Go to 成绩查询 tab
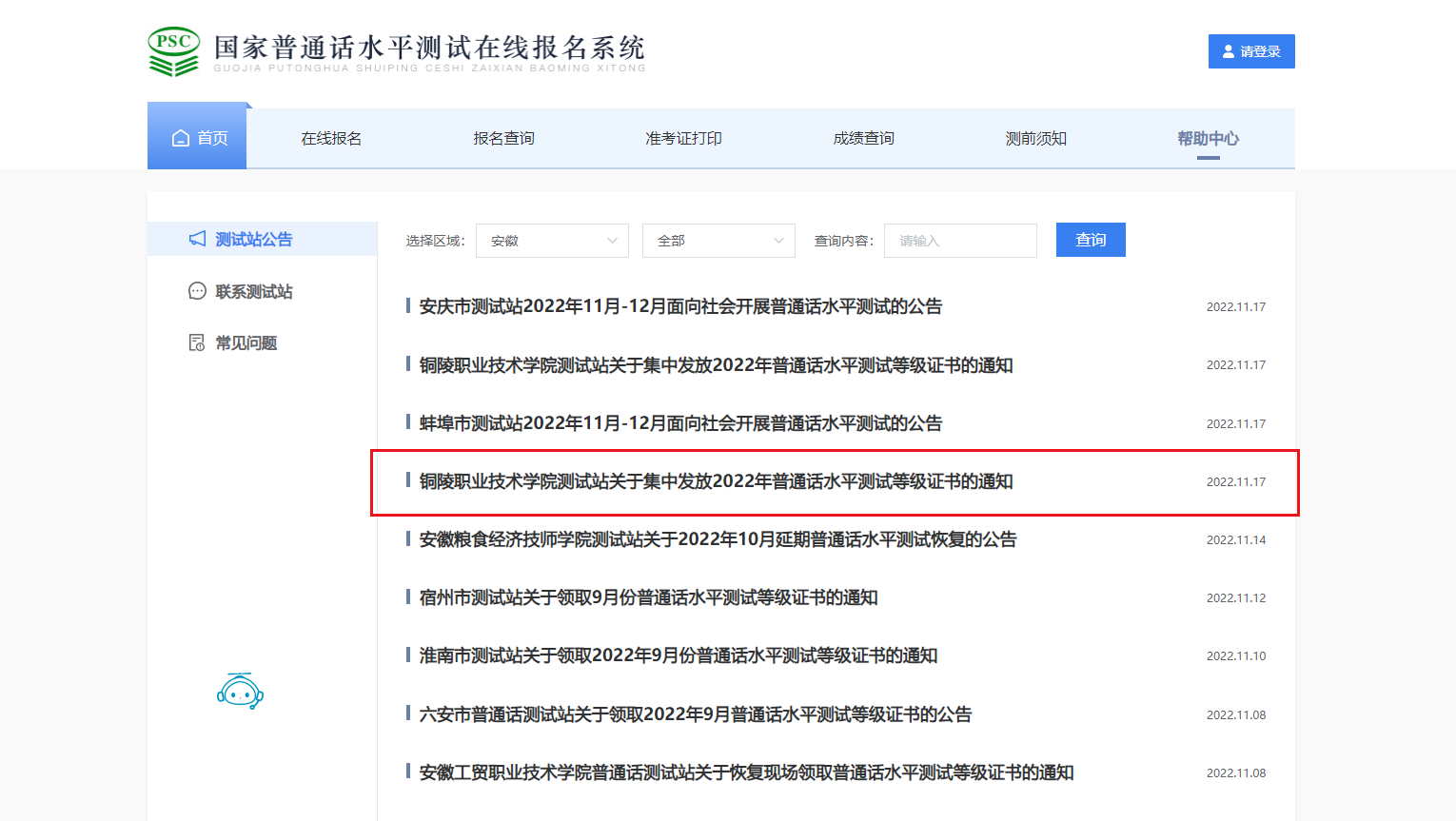The width and height of the screenshot is (1456, 821). coord(863,139)
